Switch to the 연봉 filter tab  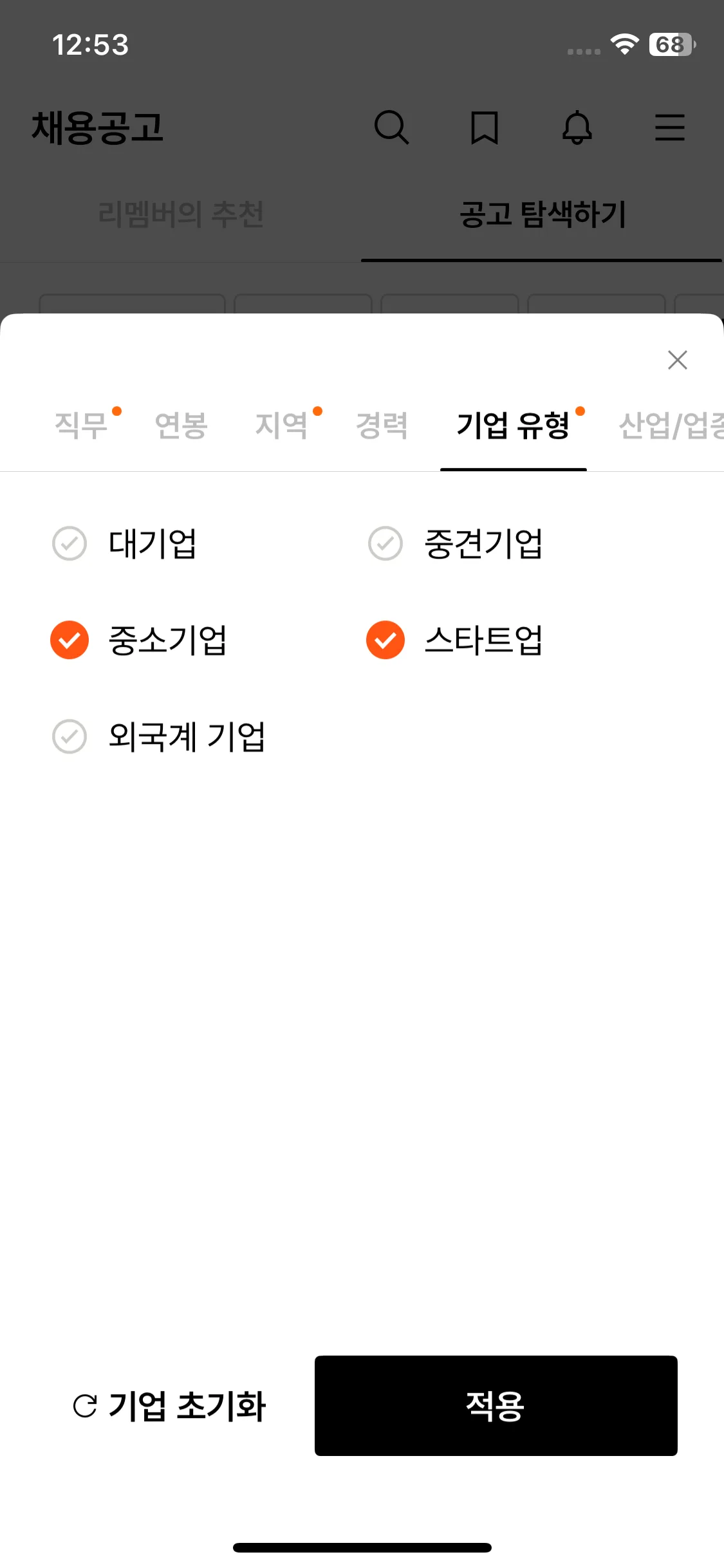181,425
